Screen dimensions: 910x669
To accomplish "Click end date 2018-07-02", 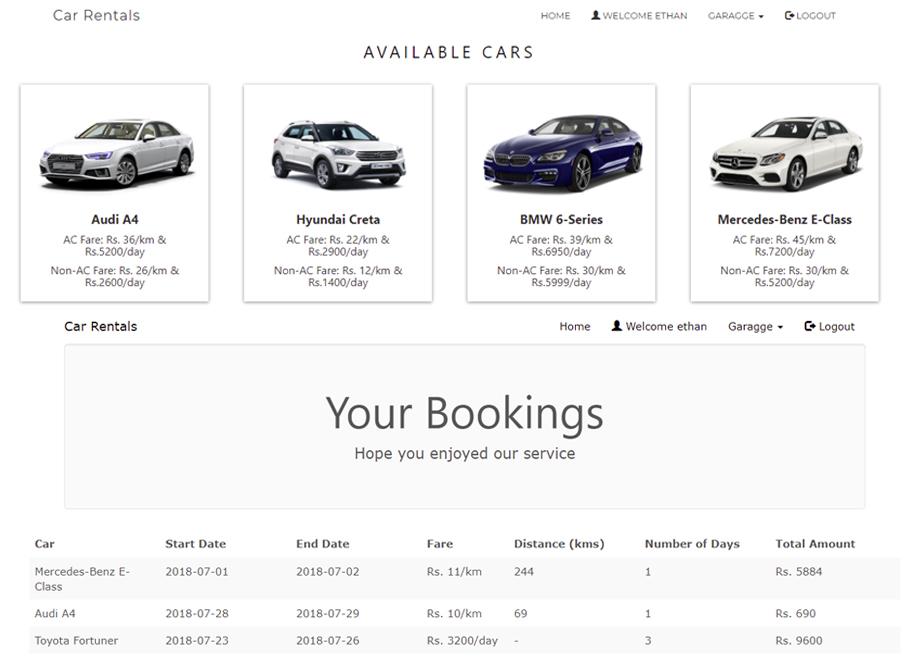I will [x=328, y=572].
